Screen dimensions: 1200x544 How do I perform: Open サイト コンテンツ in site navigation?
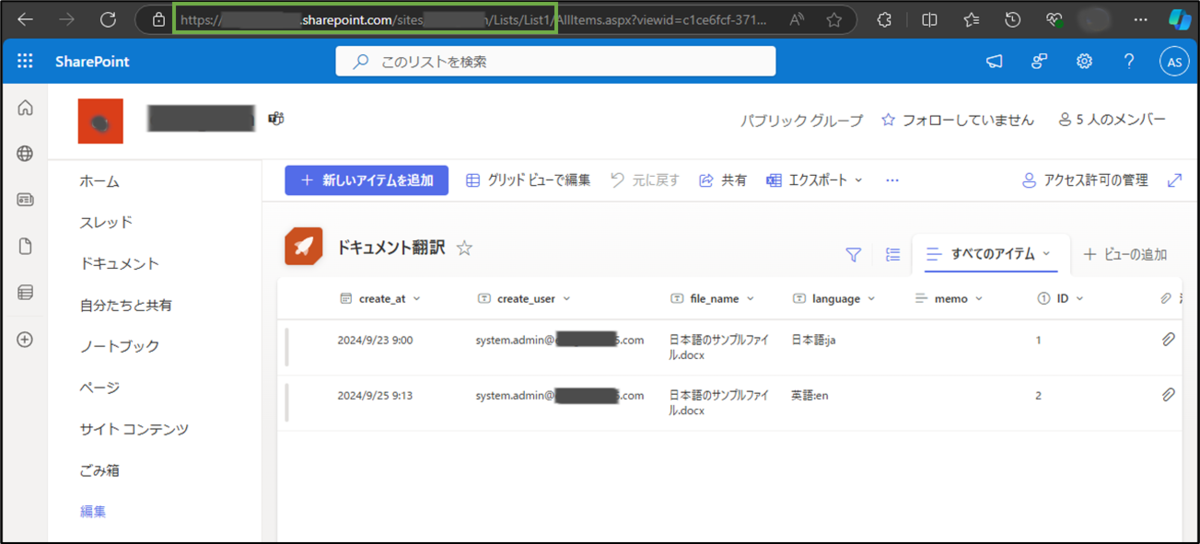coord(134,429)
